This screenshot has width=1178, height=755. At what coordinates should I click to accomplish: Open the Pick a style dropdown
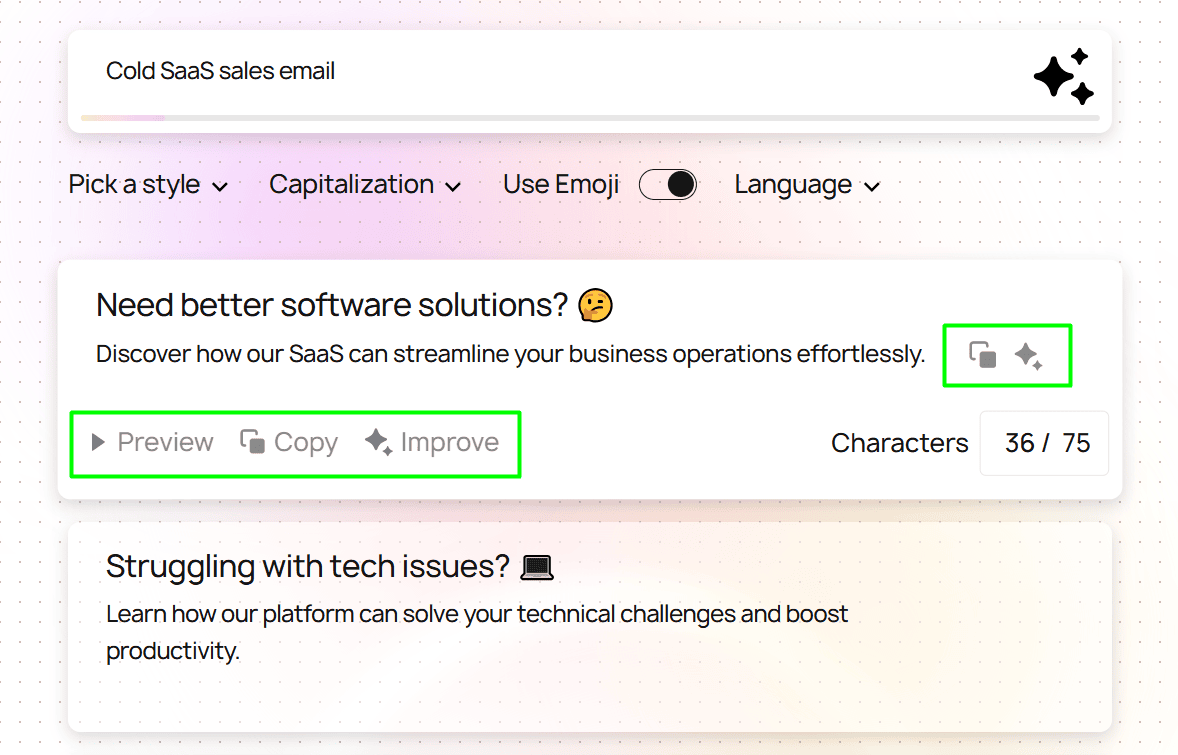point(147,184)
